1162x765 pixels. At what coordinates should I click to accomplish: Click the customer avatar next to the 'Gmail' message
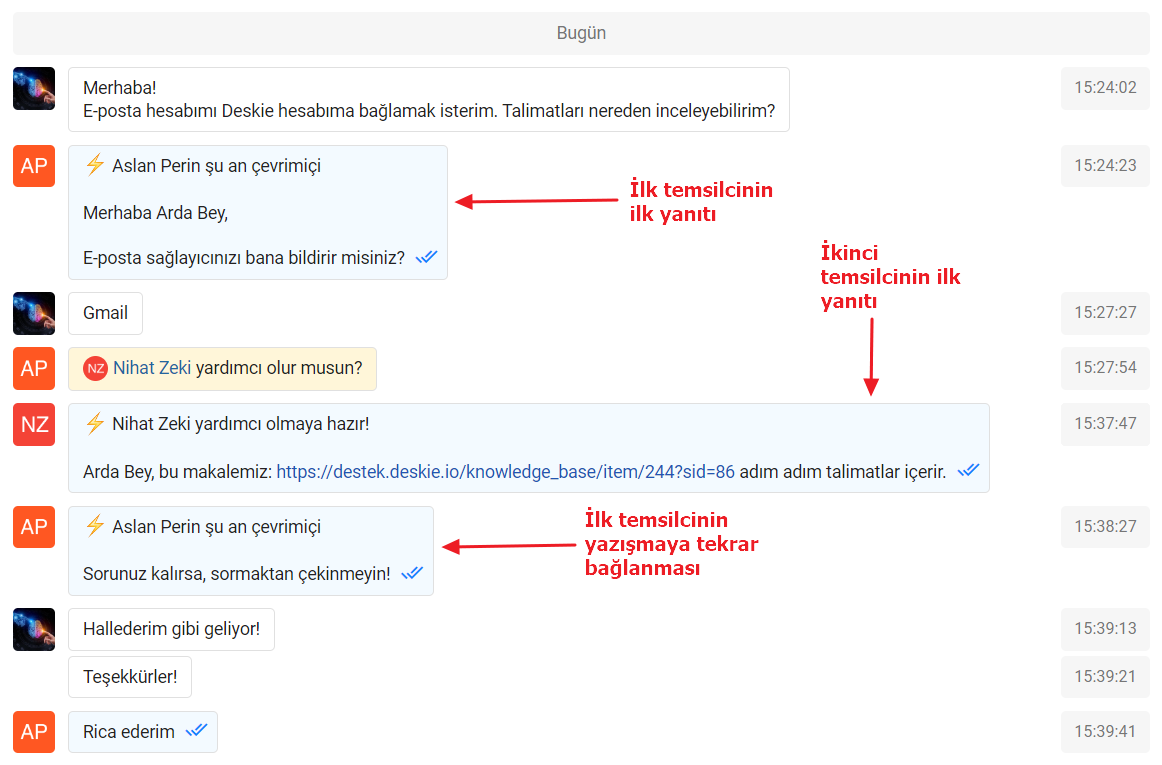[x=34, y=314]
